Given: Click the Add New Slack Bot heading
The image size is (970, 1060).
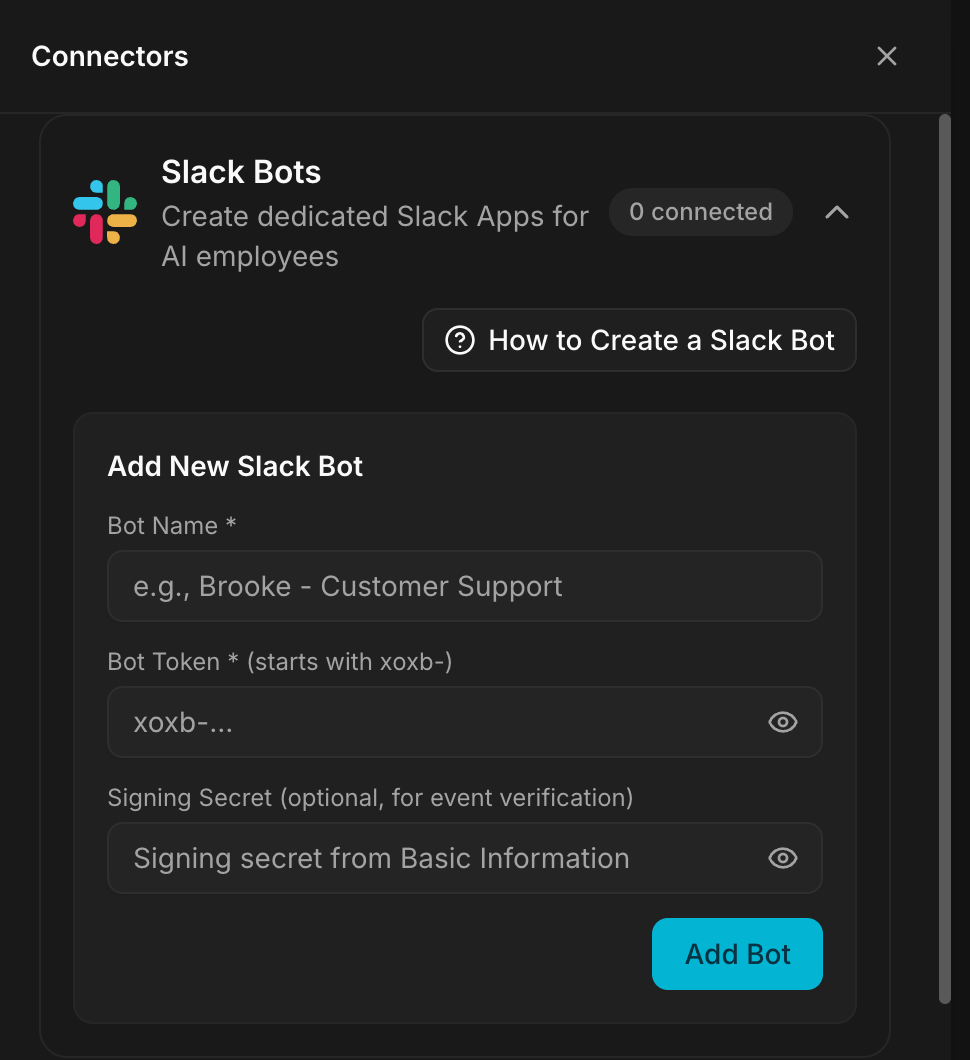Looking at the screenshot, I should tap(235, 466).
